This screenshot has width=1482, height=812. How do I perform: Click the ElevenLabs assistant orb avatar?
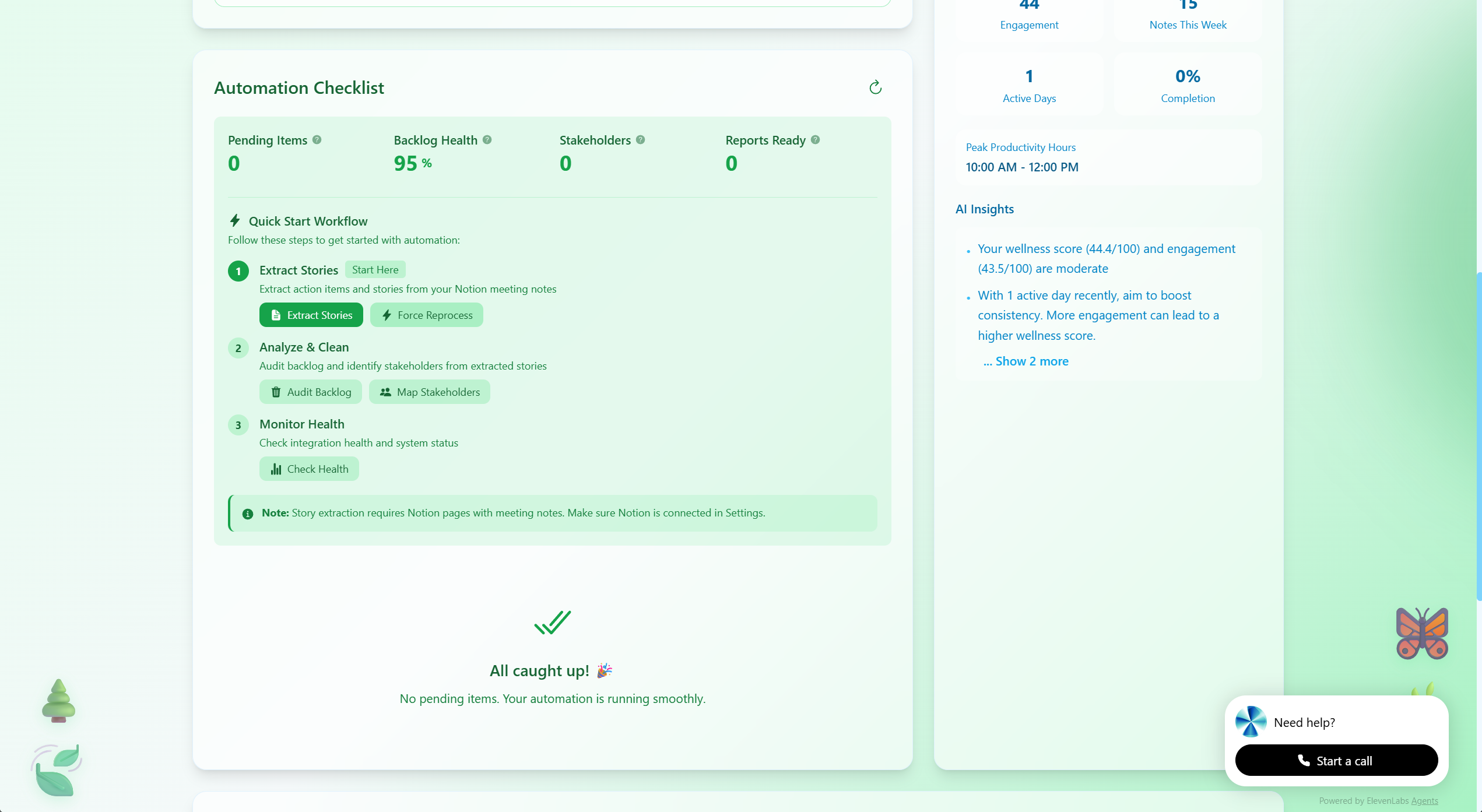click(x=1251, y=722)
